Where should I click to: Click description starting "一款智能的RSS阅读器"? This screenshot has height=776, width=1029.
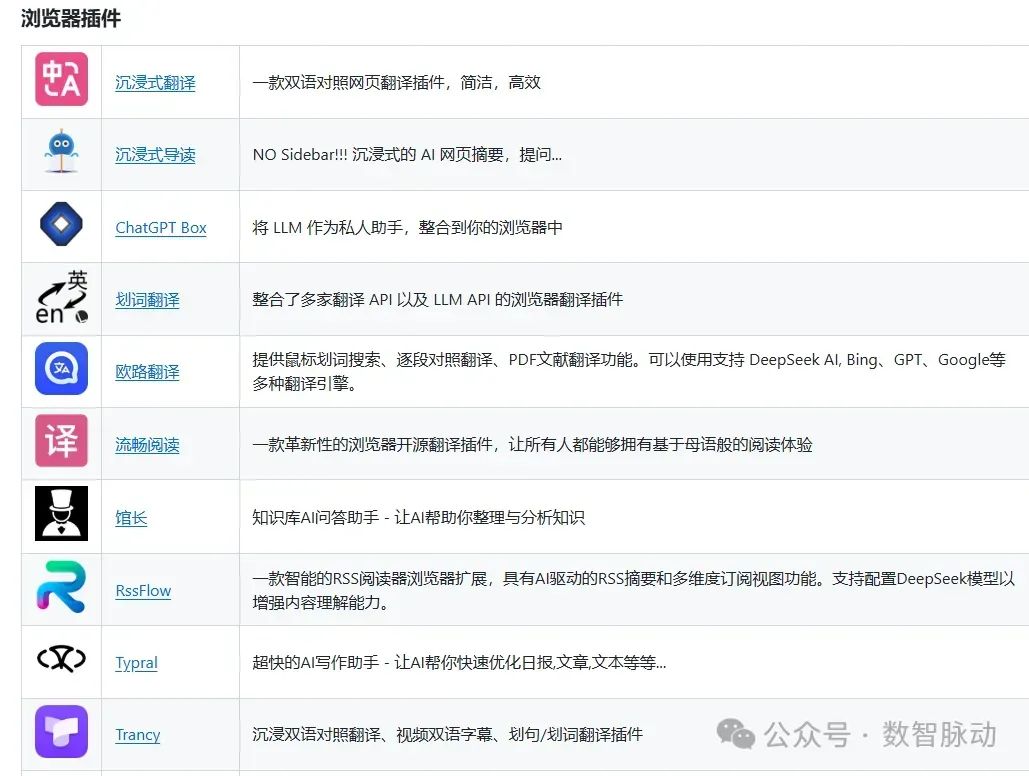point(634,590)
